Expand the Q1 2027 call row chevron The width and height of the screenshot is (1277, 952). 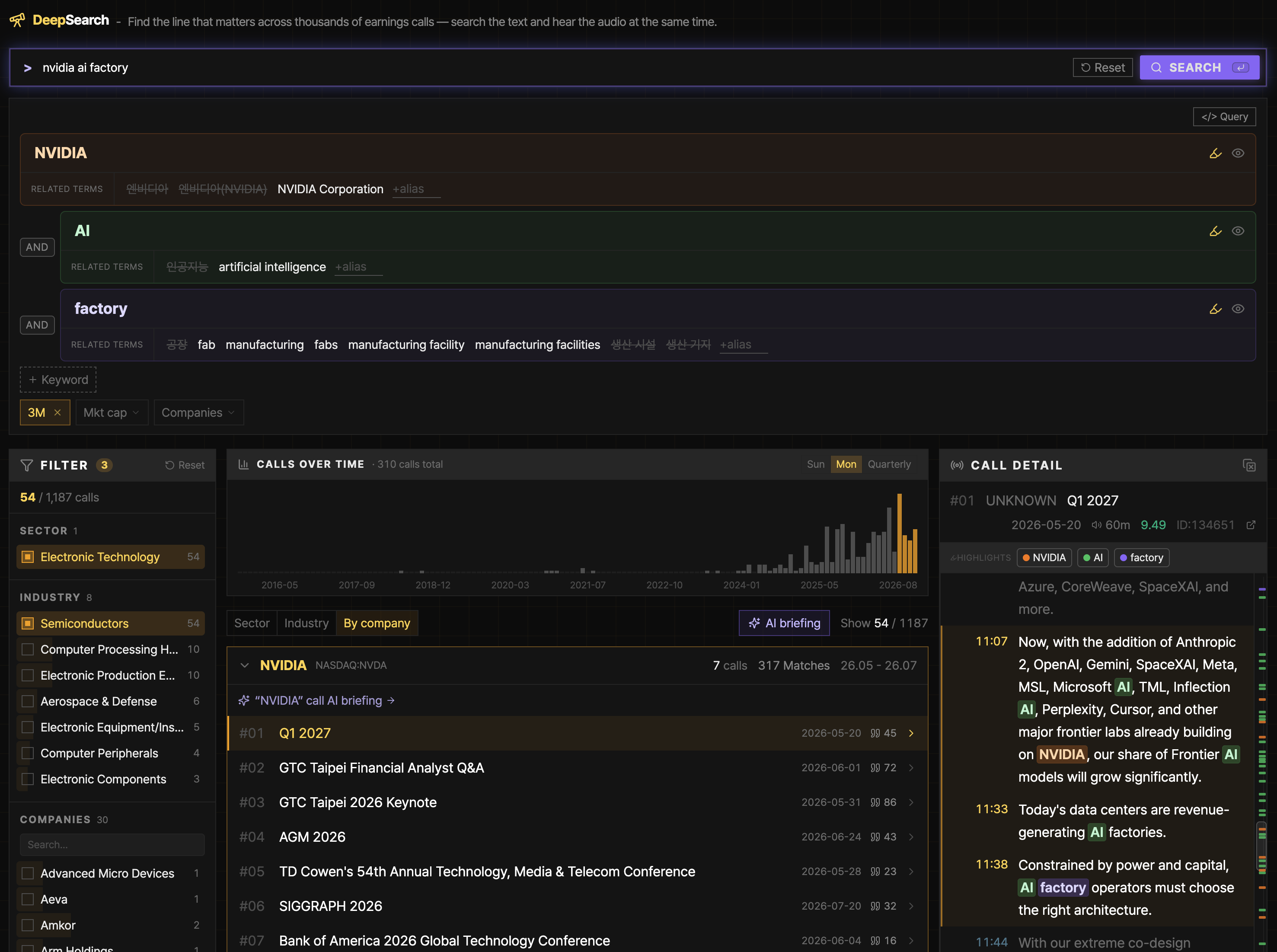[911, 734]
